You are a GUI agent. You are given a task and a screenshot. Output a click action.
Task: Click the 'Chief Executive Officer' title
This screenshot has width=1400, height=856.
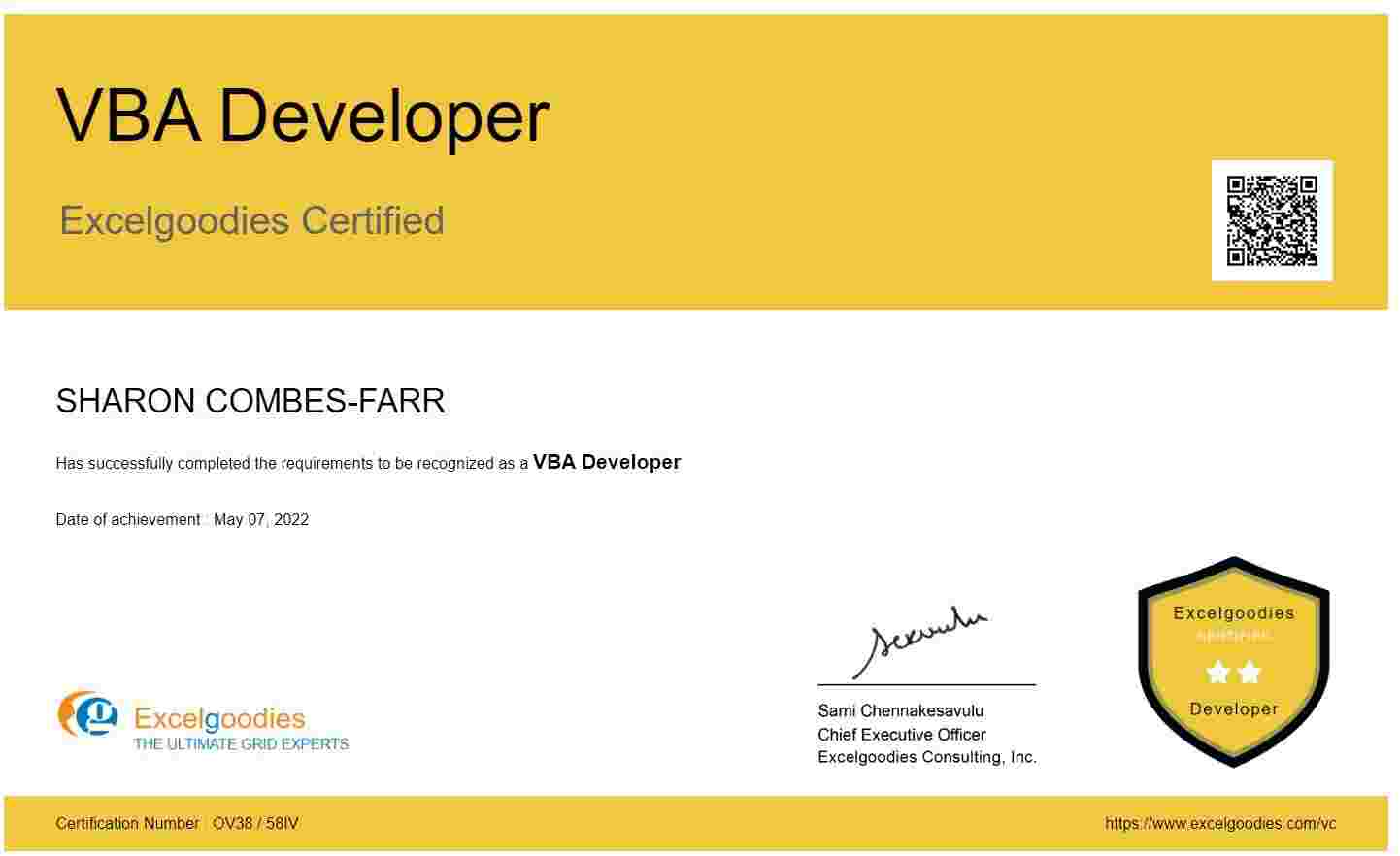pos(901,735)
